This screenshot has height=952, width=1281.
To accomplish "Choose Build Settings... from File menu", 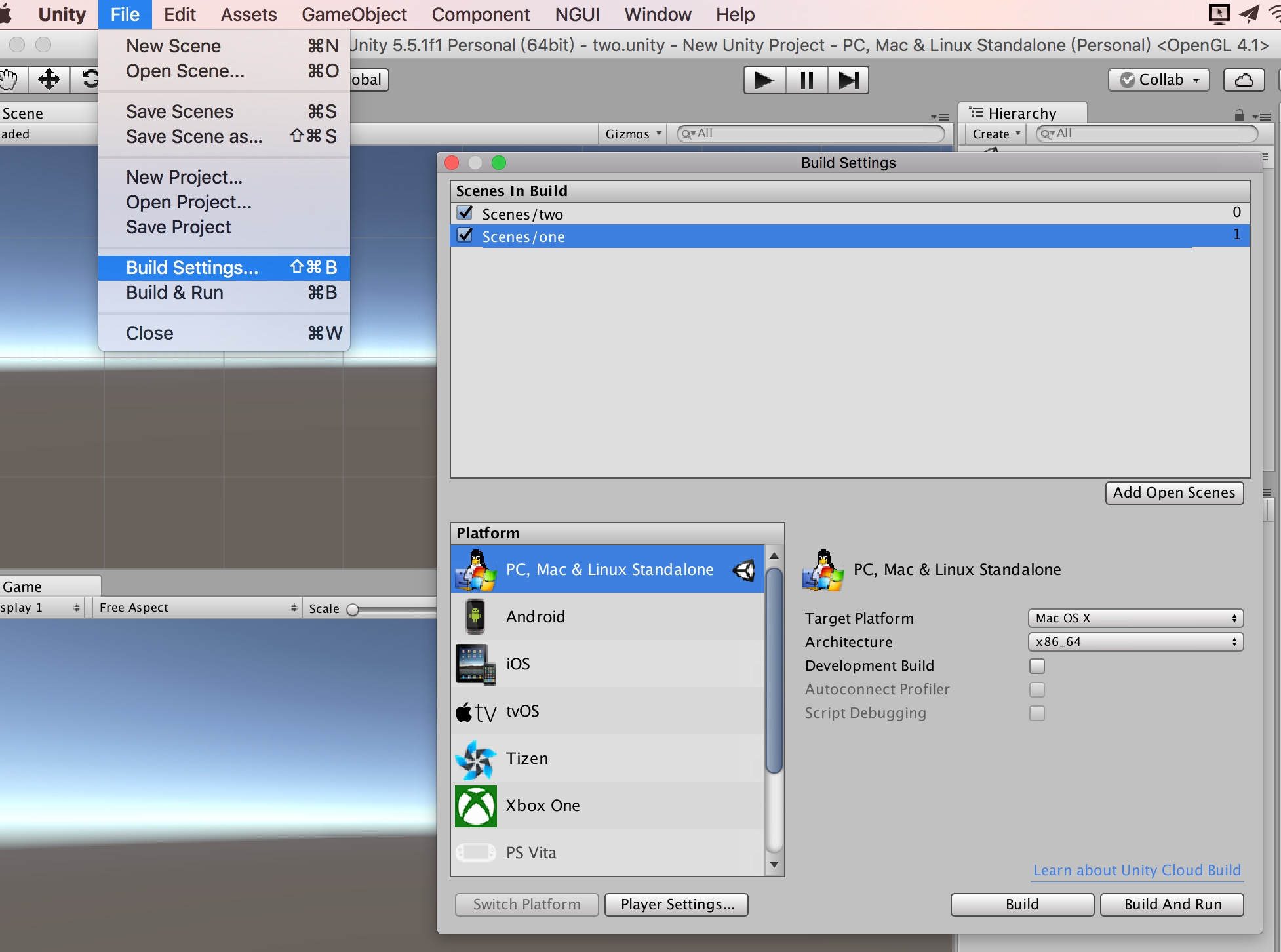I will (x=224, y=268).
